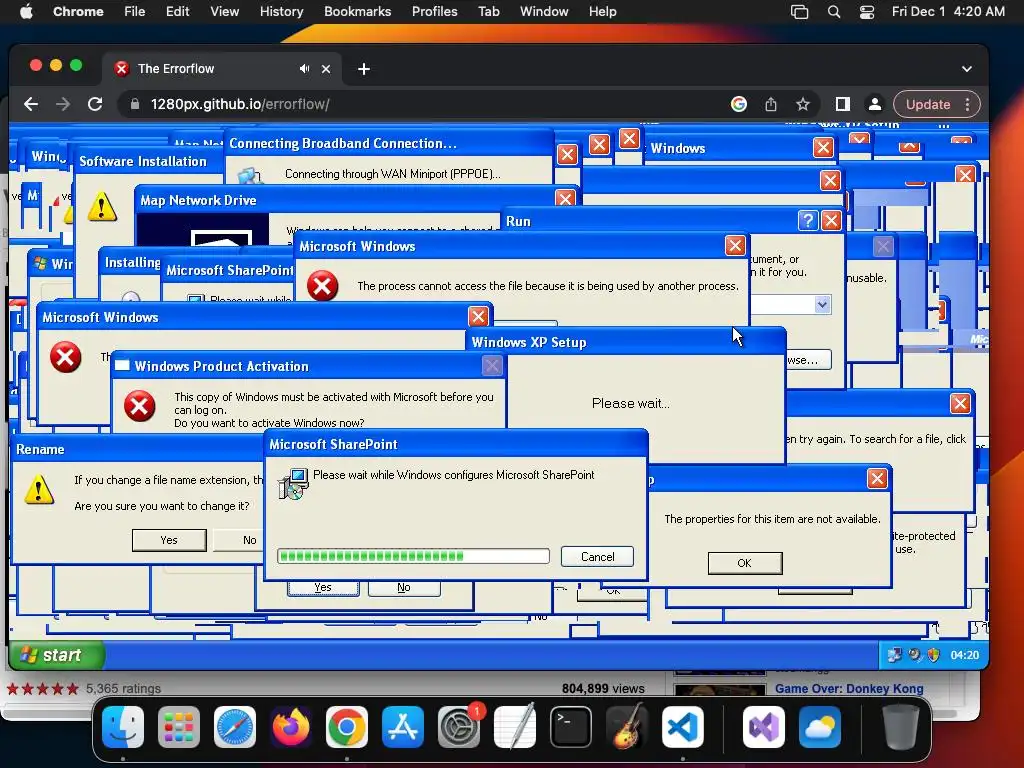Image resolution: width=1024 pixels, height=768 pixels.
Task: Close the Map Network Drive dialog
Action: pyautogui.click(x=565, y=199)
